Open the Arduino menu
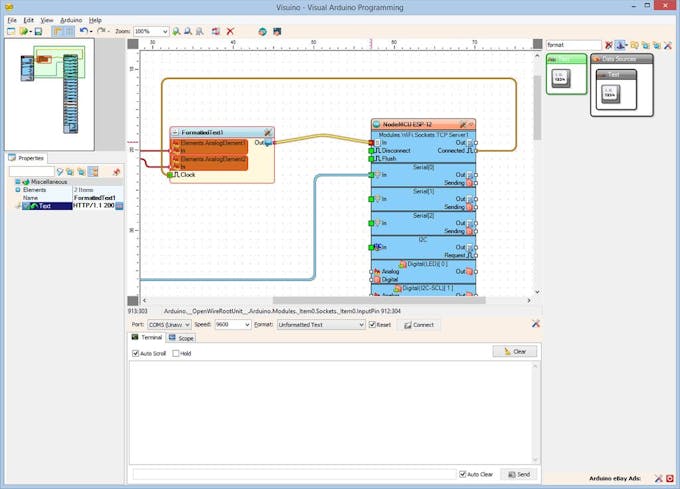The image size is (680, 489). click(71, 20)
